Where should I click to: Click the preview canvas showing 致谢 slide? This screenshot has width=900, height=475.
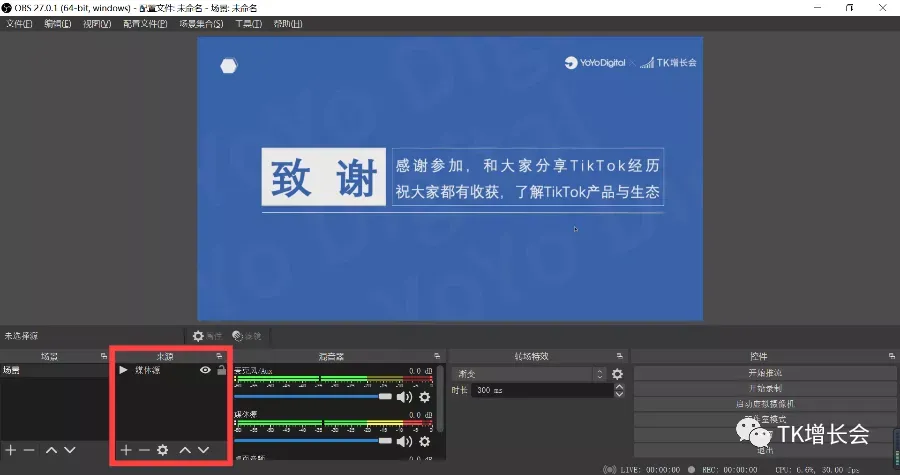(450, 178)
